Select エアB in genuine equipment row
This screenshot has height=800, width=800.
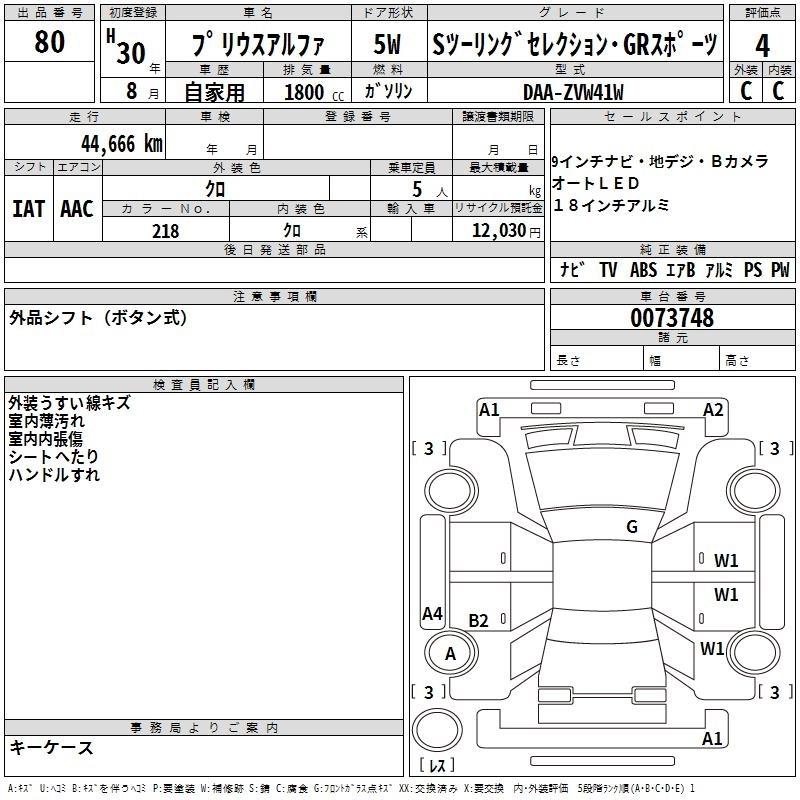point(681,270)
